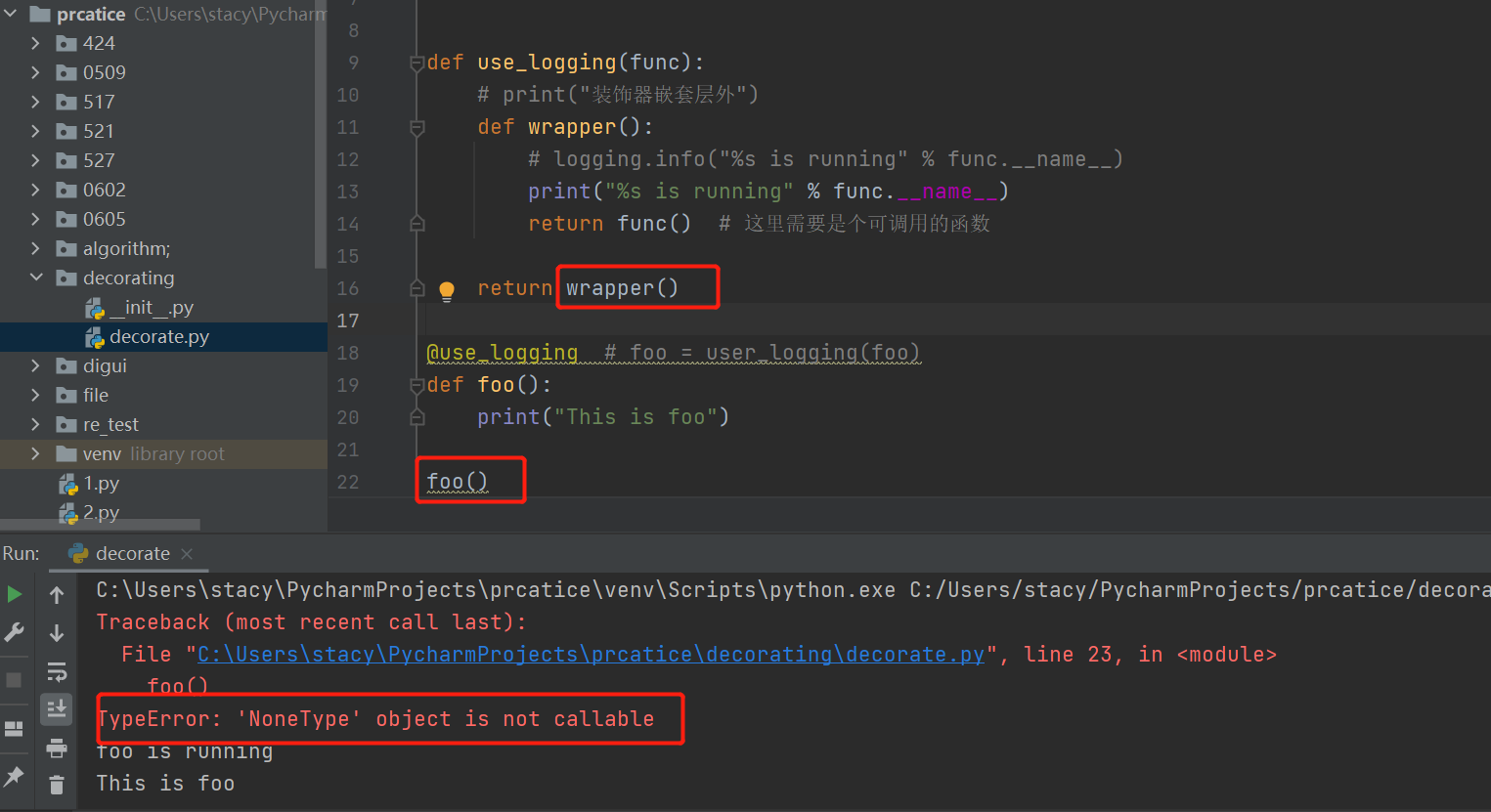Collapse the prcatice project root
This screenshot has height=812, width=1491.
pos(11,14)
